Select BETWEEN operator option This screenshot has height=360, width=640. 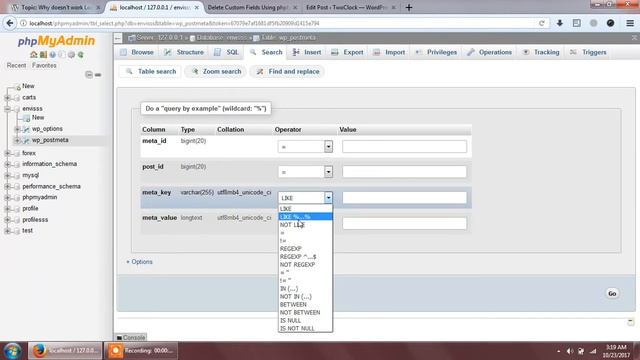[x=305, y=304]
